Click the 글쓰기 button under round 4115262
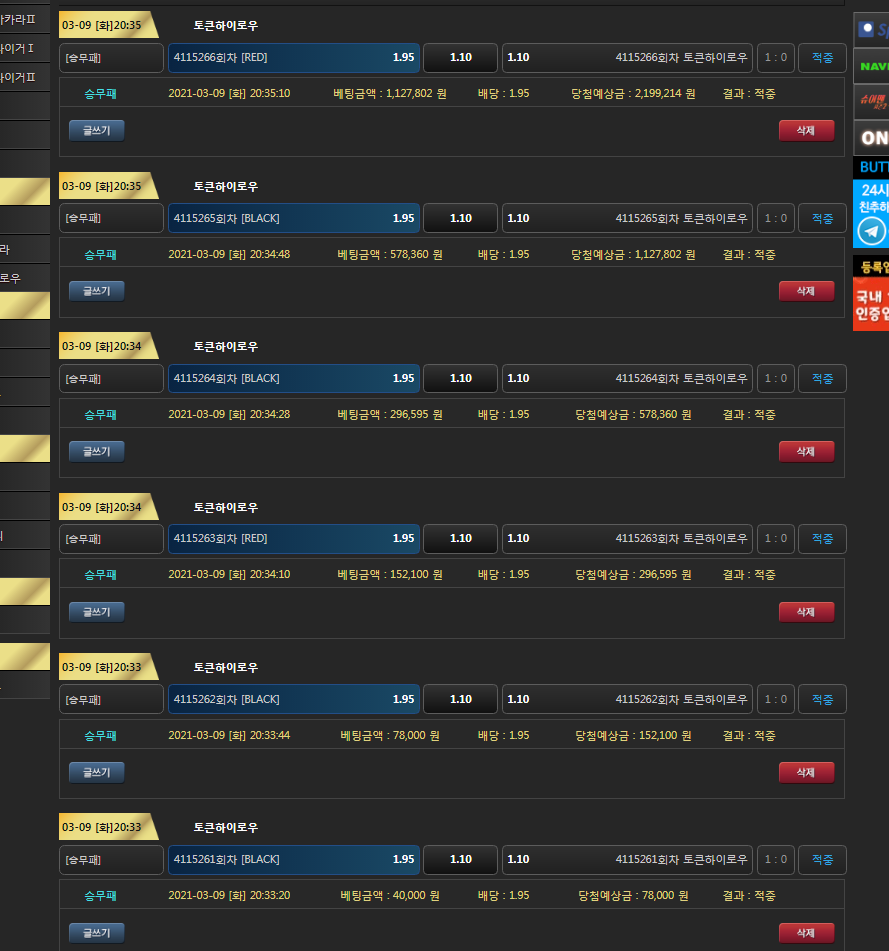The image size is (889, 951). click(97, 772)
